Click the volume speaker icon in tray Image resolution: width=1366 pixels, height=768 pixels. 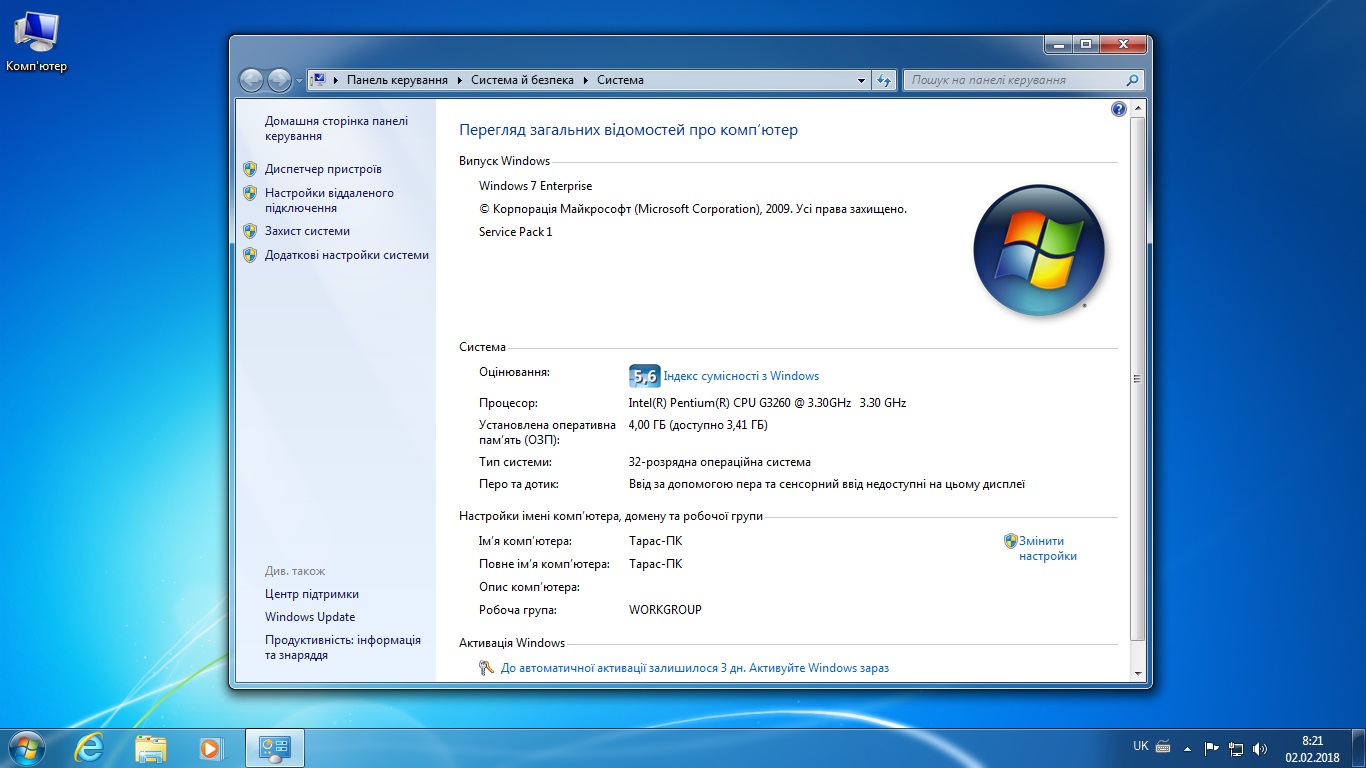(1260, 747)
